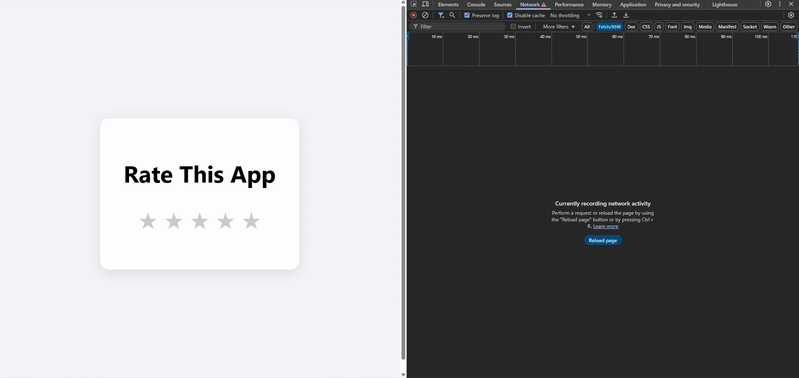Screen dimensions: 799x378
Task: Open the Learn more link
Action: tap(605, 226)
